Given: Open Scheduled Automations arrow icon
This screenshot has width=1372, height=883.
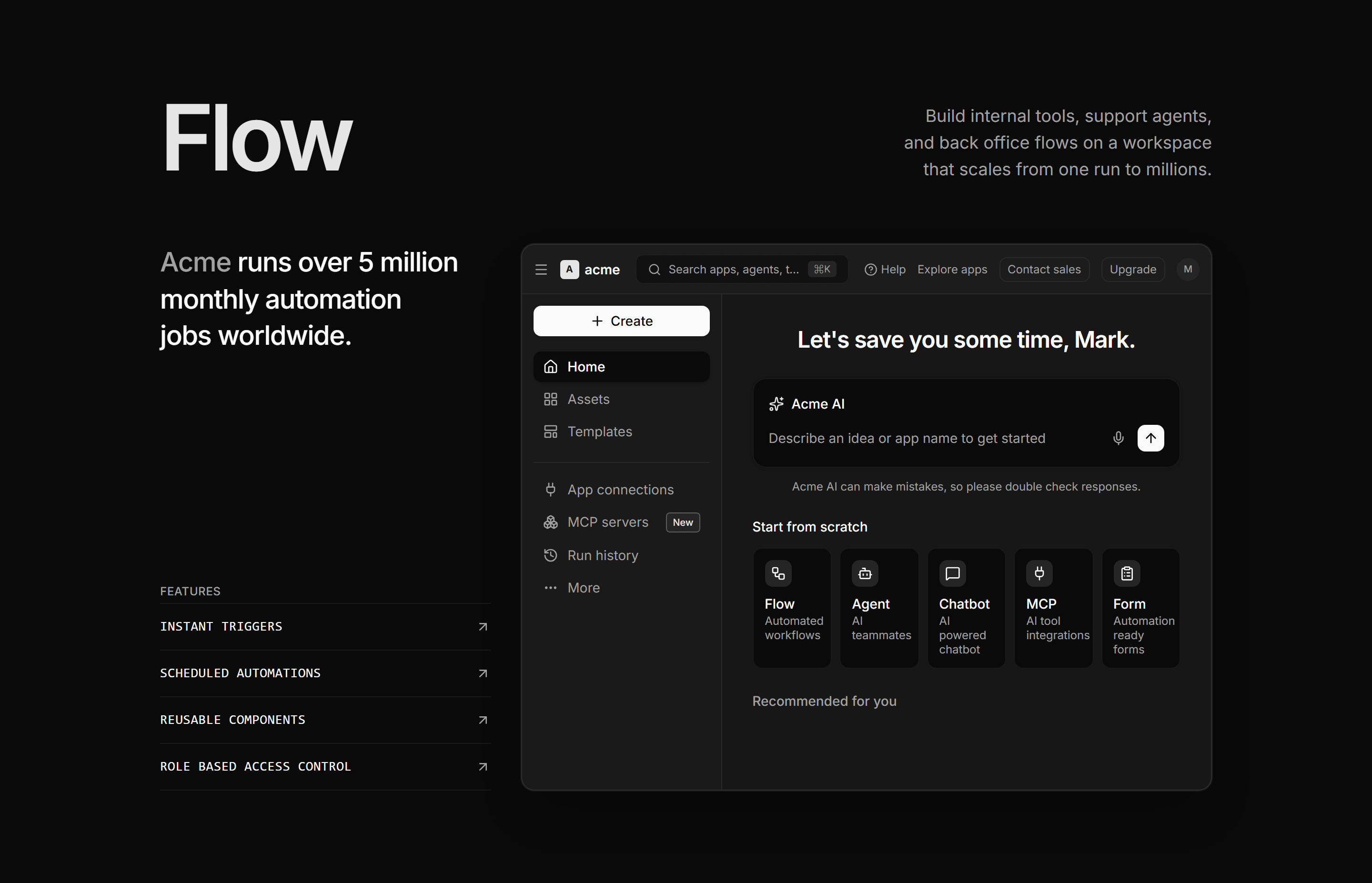Looking at the screenshot, I should click(x=483, y=674).
